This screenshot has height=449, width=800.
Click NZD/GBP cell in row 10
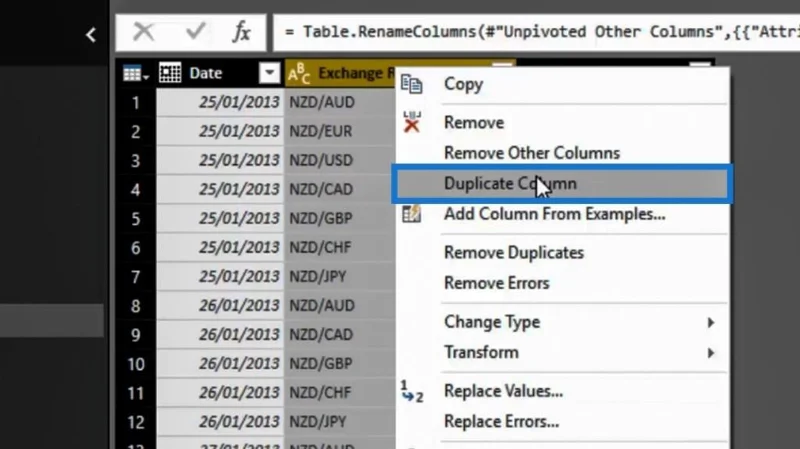click(340, 364)
